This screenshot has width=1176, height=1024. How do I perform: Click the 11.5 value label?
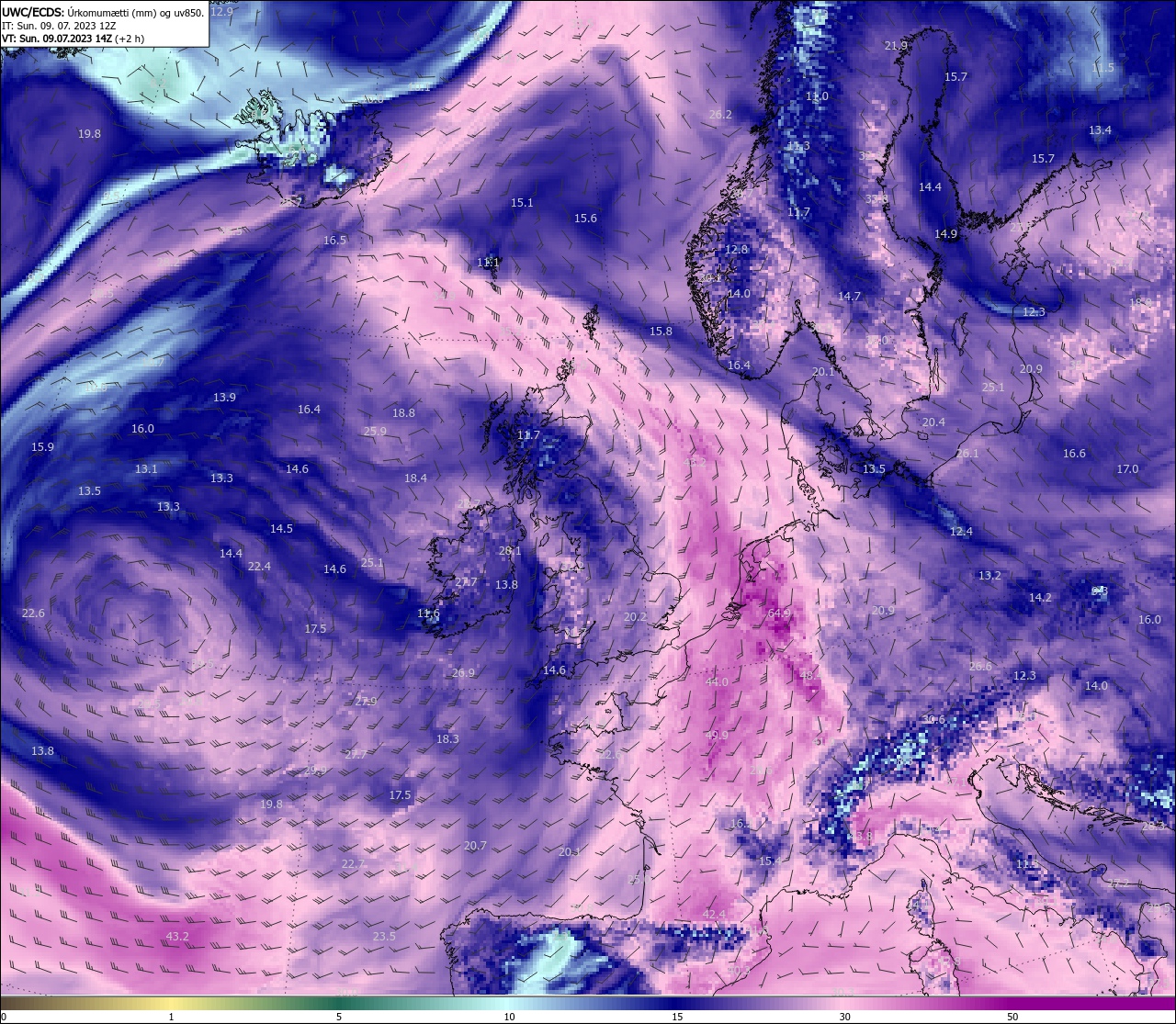[1102, 68]
